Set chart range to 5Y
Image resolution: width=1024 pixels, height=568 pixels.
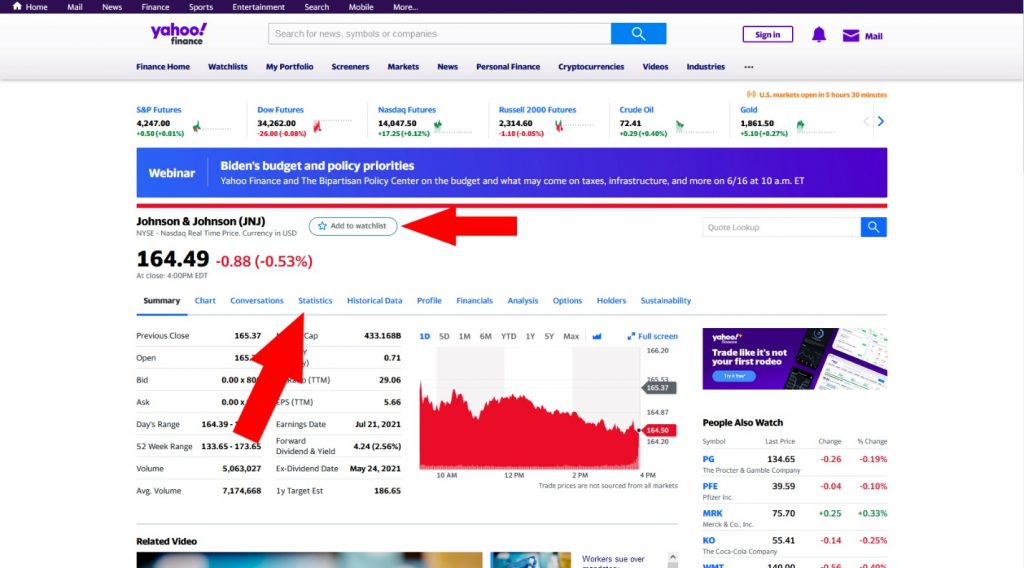[549, 336]
